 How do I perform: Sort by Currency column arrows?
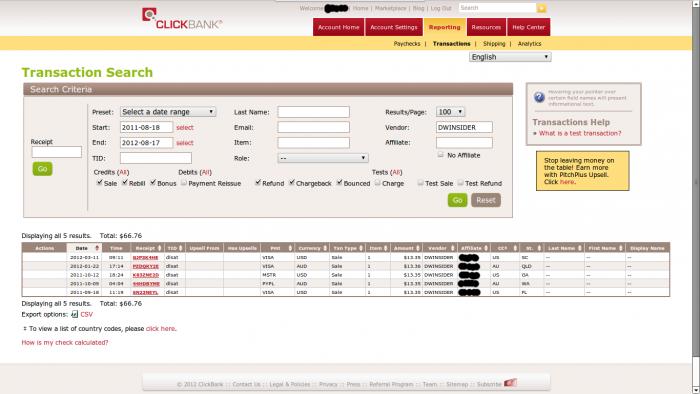[x=325, y=248]
